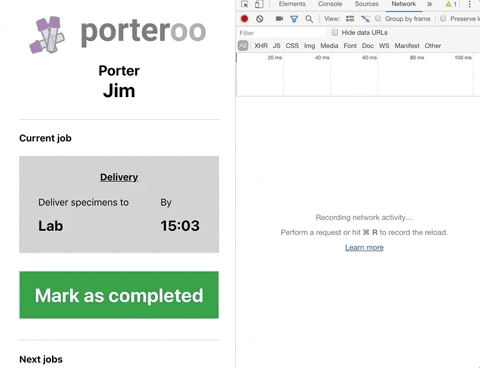
Task: Activate the inspect element cursor icon
Action: [245, 4]
